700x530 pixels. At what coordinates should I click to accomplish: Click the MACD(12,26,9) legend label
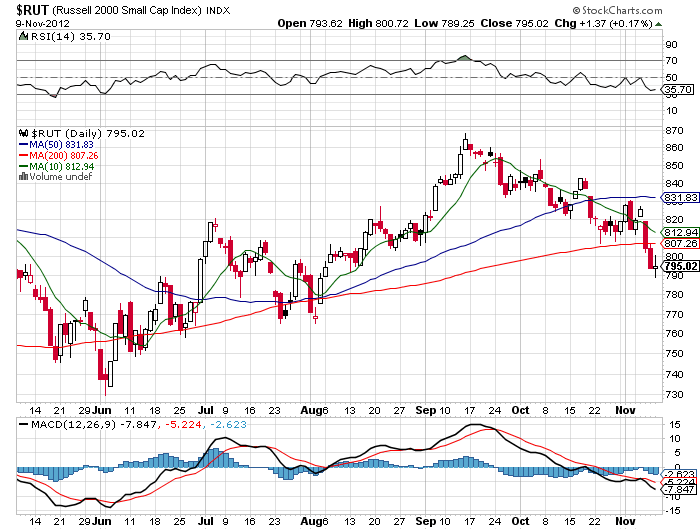click(x=74, y=424)
